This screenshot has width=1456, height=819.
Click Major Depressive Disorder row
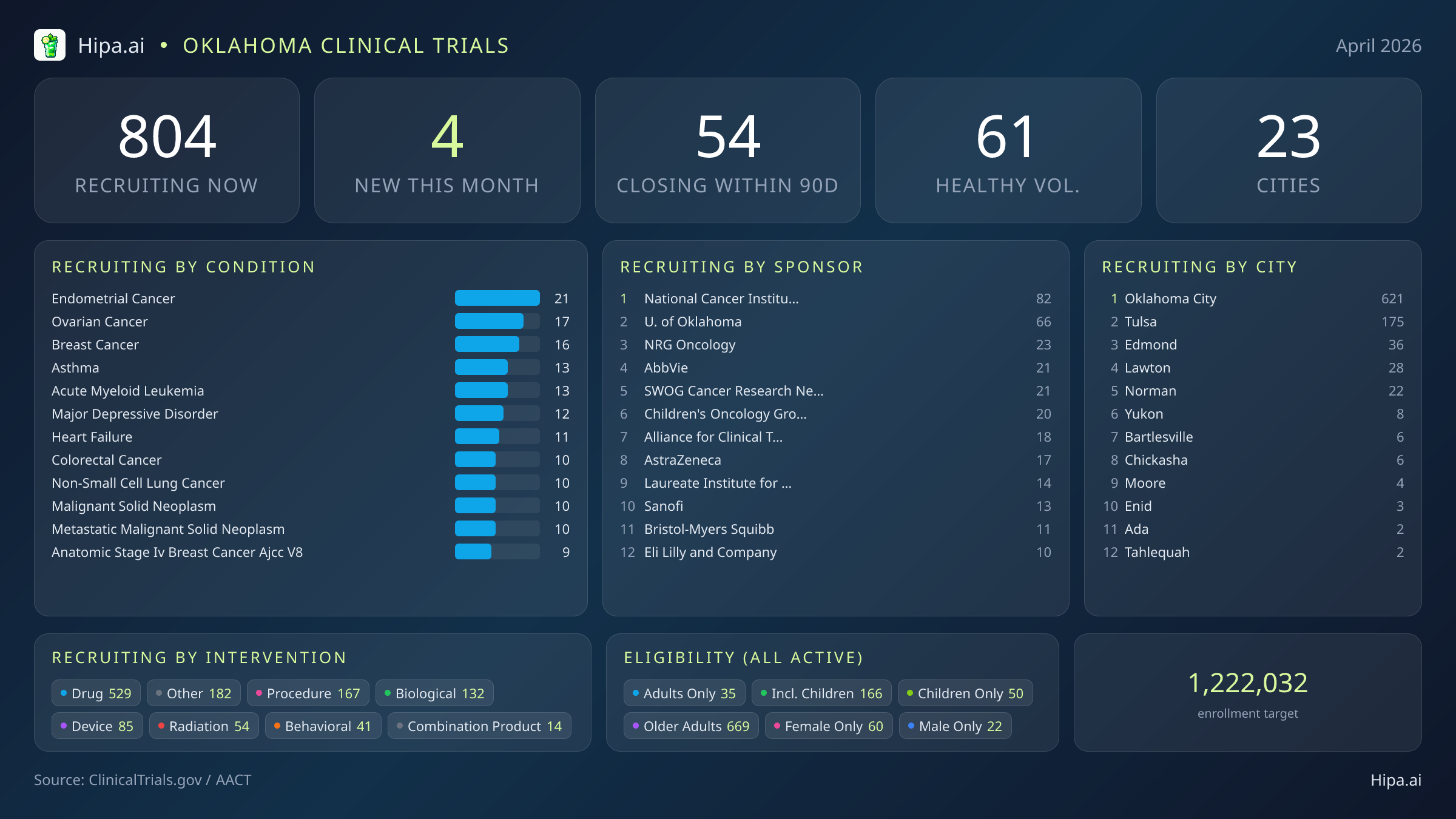(x=311, y=414)
